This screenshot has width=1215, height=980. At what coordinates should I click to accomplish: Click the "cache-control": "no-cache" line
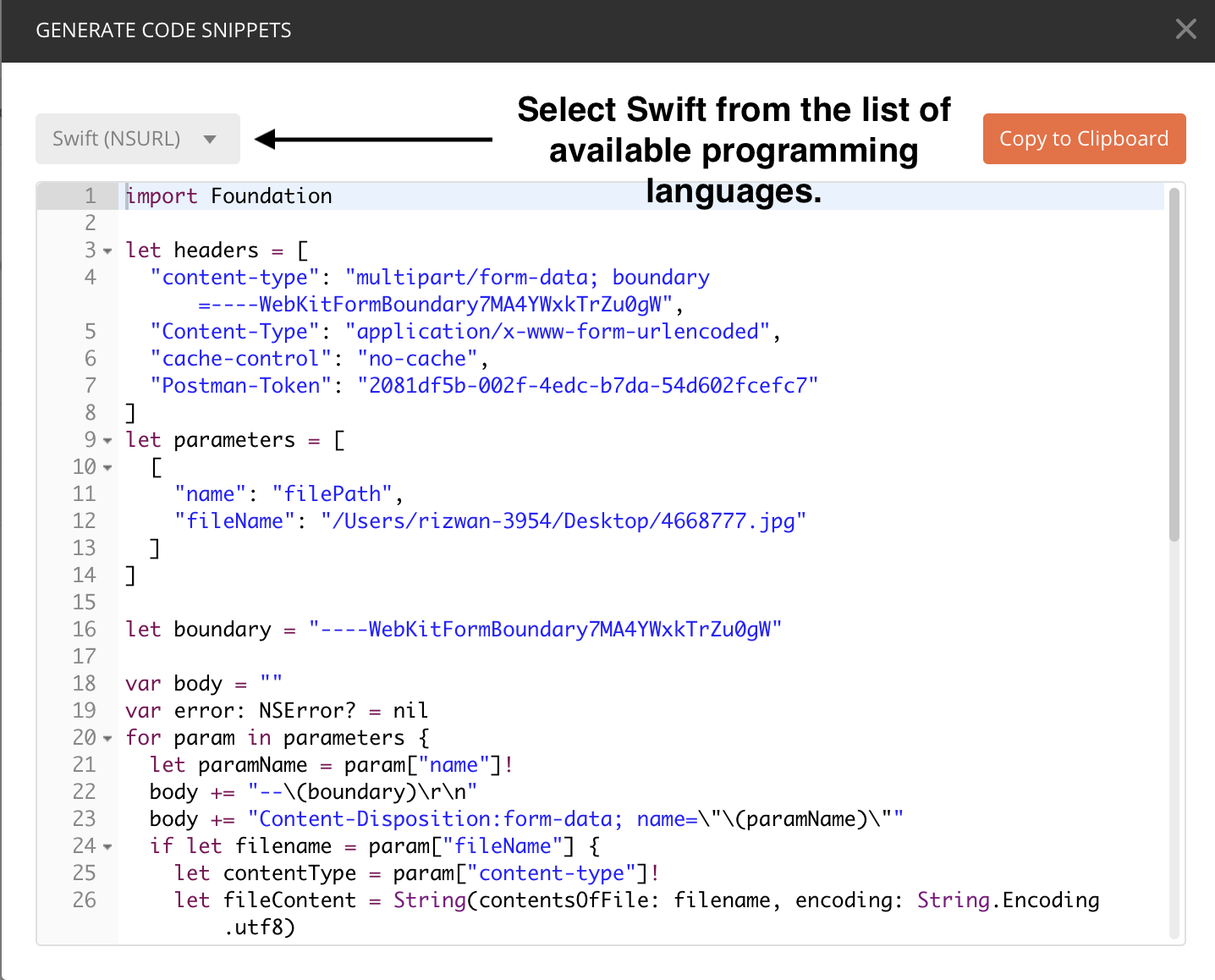coord(319,359)
